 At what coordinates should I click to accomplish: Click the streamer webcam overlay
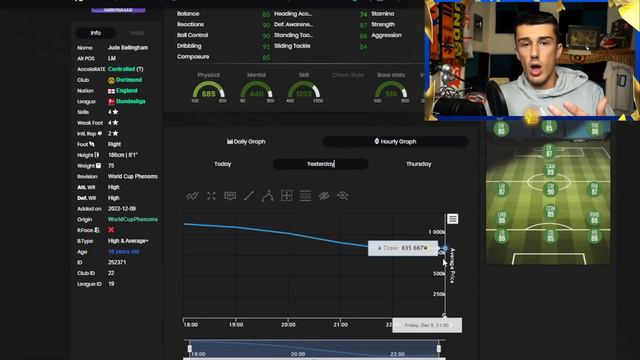(532, 60)
